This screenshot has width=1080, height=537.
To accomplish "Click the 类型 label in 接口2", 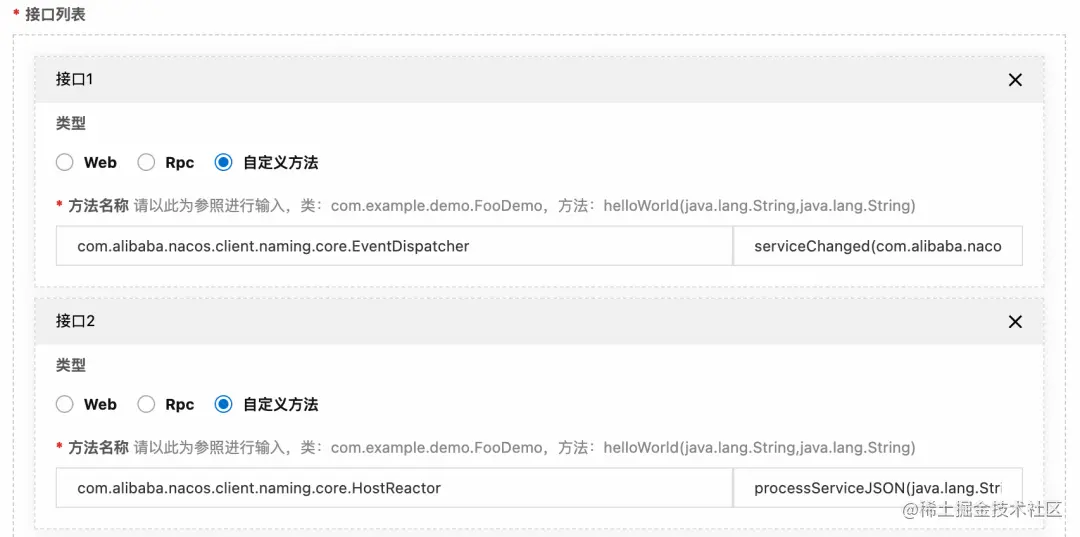I will pyautogui.click(x=71, y=365).
